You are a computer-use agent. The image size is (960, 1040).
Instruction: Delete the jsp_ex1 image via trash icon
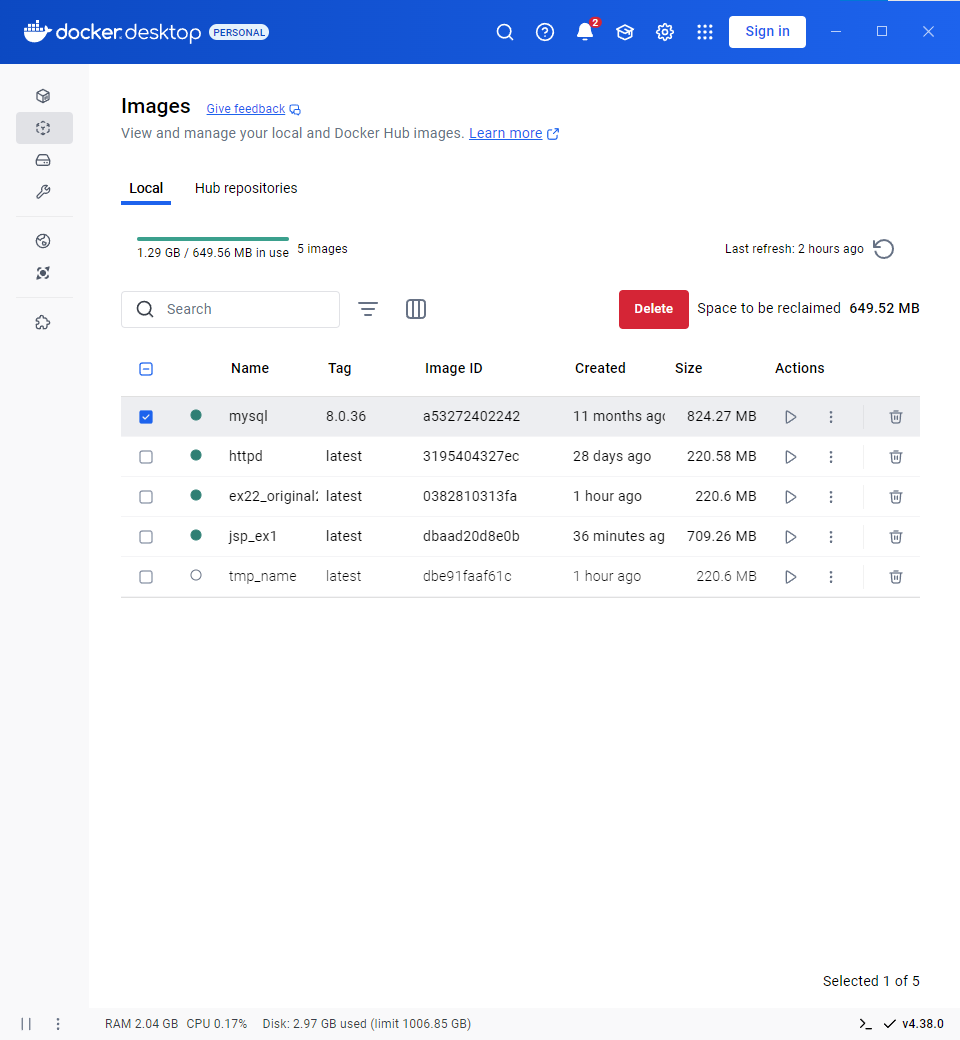click(x=896, y=537)
